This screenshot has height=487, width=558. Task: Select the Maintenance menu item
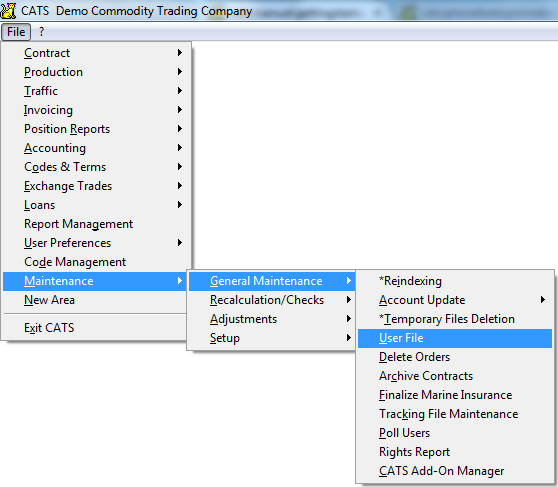click(94, 281)
